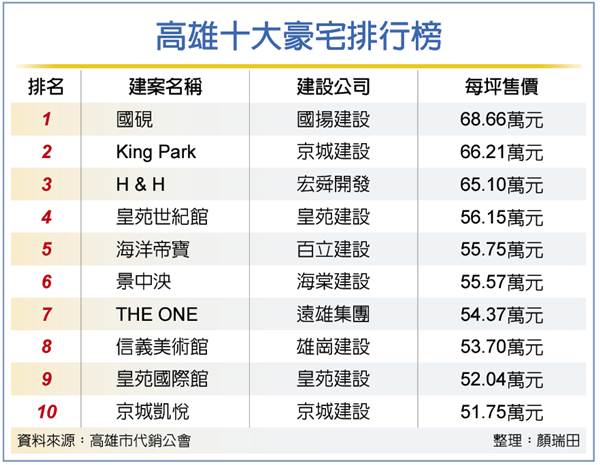
Task: Click the King Park project name
Action: tap(156, 152)
